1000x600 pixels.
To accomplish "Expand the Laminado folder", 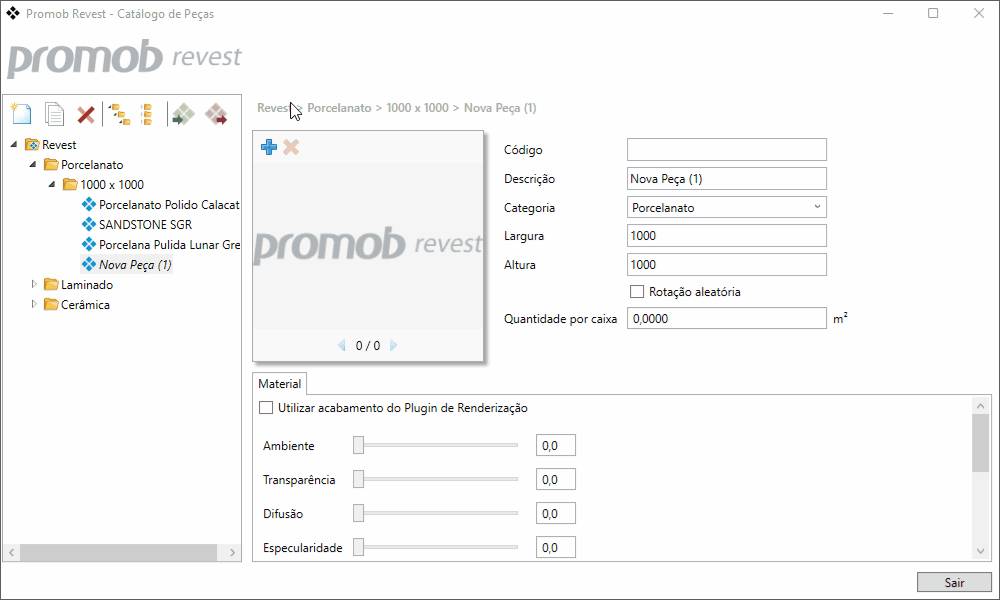I will pyautogui.click(x=34, y=284).
